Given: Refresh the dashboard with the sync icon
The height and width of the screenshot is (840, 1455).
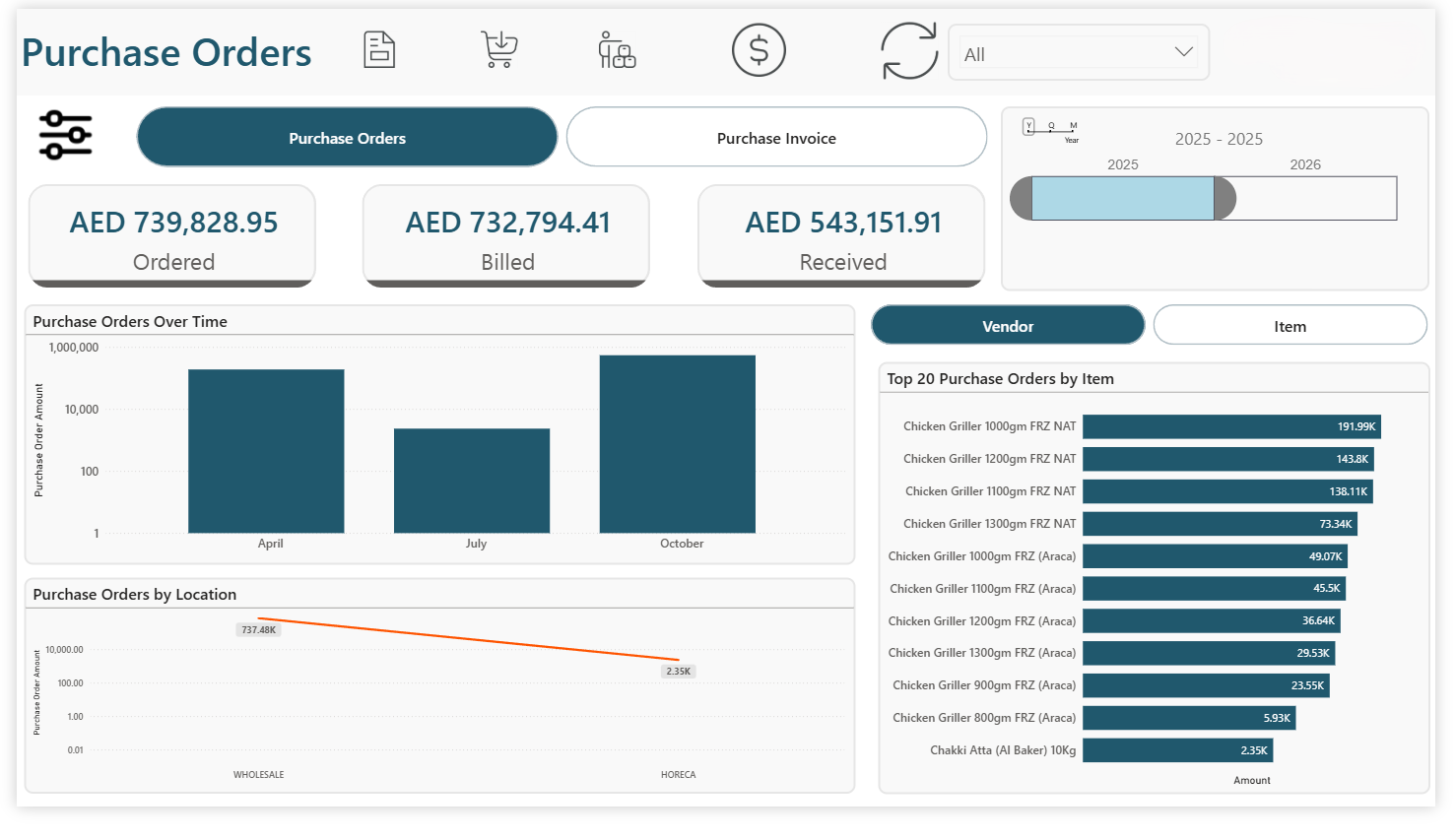Looking at the screenshot, I should coord(908,49).
